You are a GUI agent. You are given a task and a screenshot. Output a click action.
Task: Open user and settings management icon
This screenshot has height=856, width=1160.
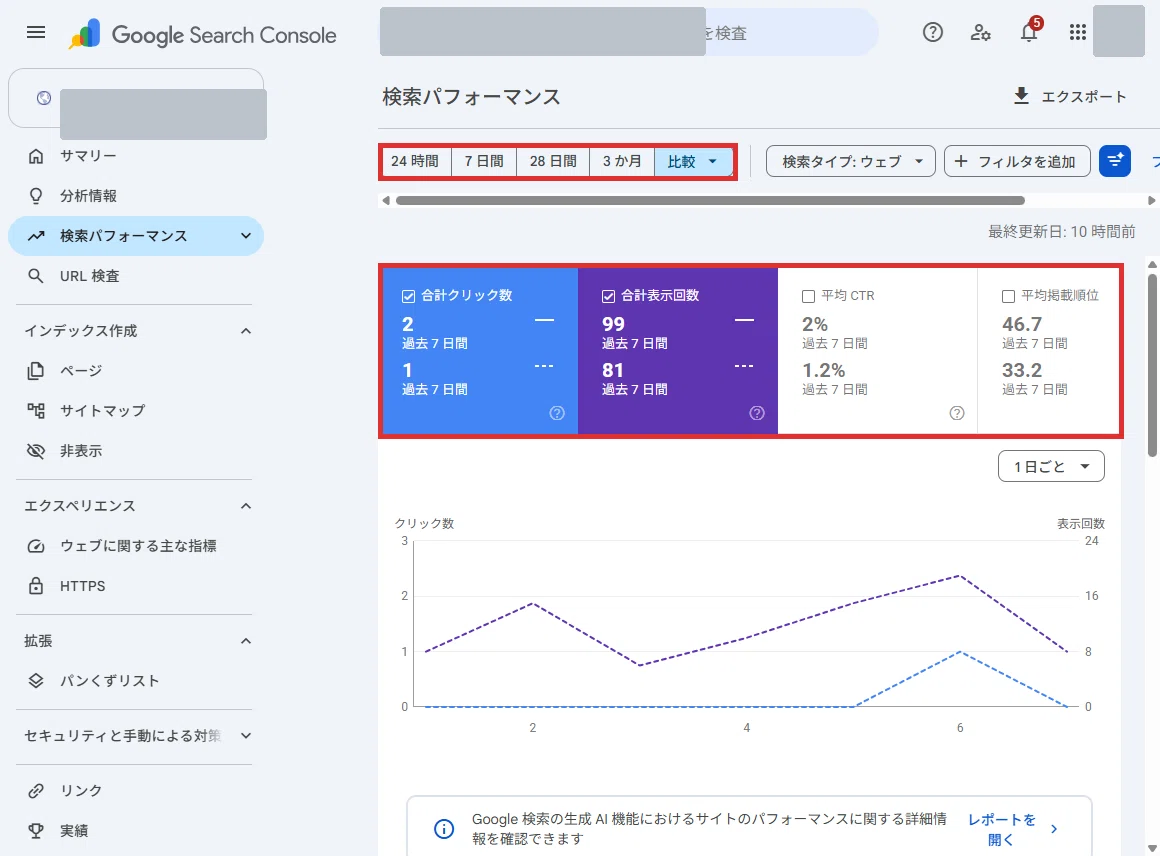(x=980, y=33)
